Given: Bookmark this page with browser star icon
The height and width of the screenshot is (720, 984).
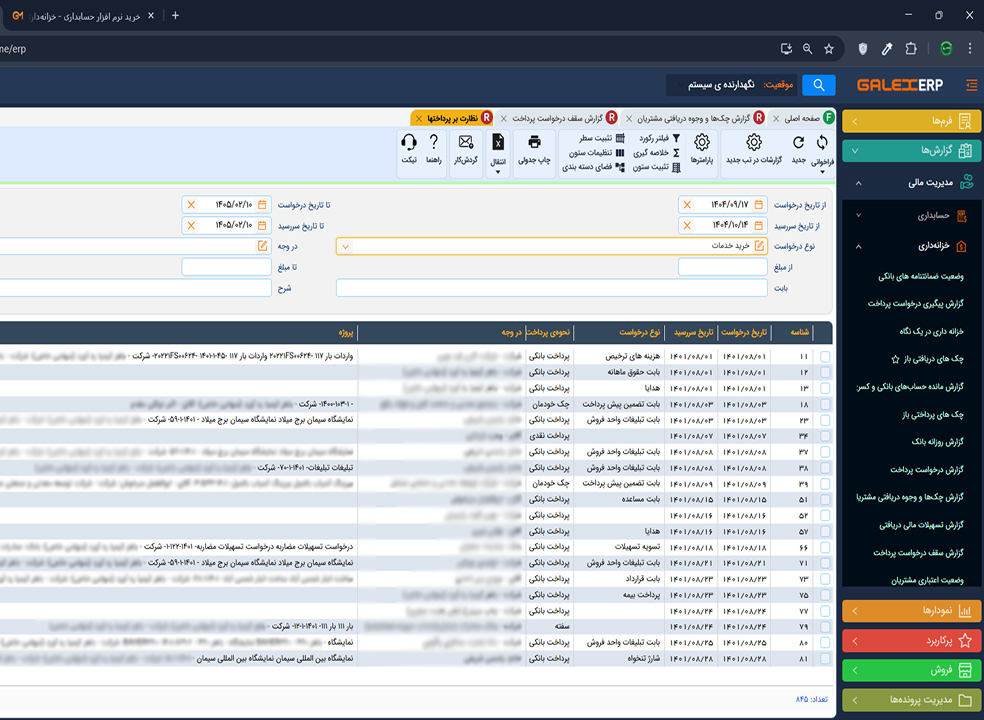Looking at the screenshot, I should pos(829,49).
